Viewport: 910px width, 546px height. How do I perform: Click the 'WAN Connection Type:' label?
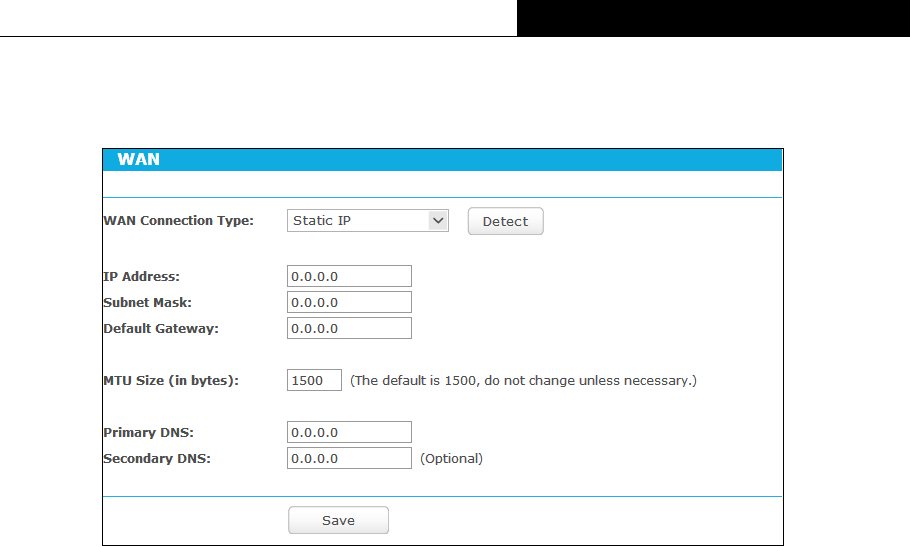(179, 220)
